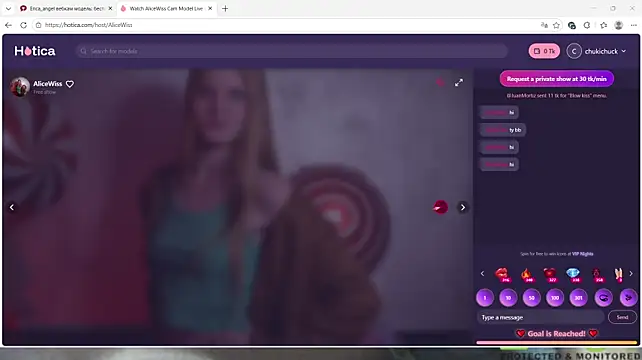Switch to the Watch AliceWiss Cam Model tab

pos(166,8)
